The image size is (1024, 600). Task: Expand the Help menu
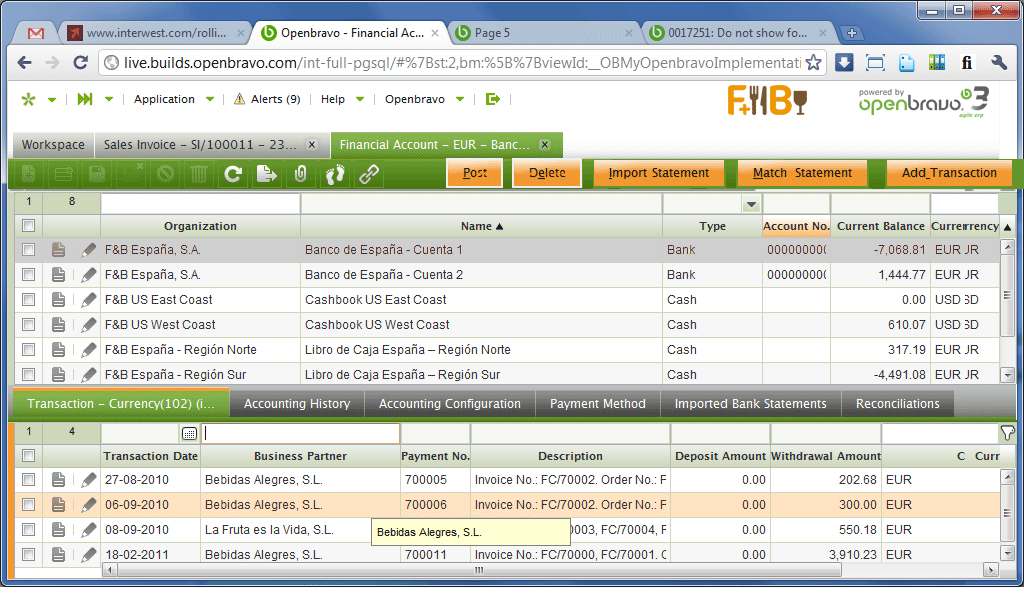[x=342, y=99]
